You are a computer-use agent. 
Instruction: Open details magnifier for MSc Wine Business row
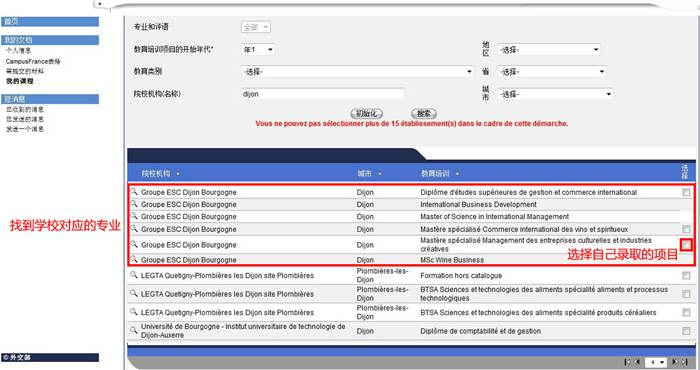(x=134, y=259)
